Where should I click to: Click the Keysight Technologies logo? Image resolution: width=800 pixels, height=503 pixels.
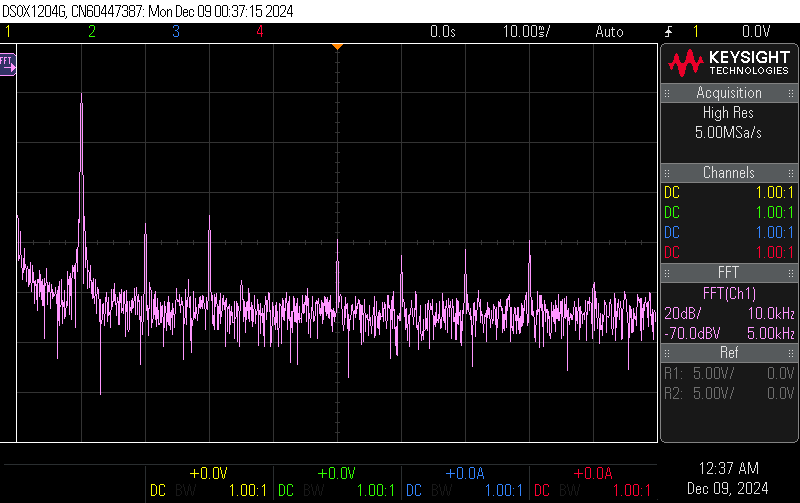729,63
